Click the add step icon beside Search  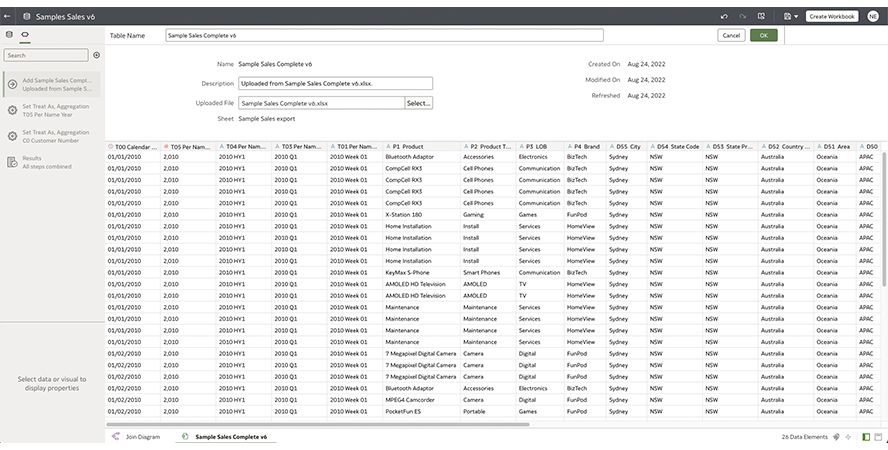[97, 55]
